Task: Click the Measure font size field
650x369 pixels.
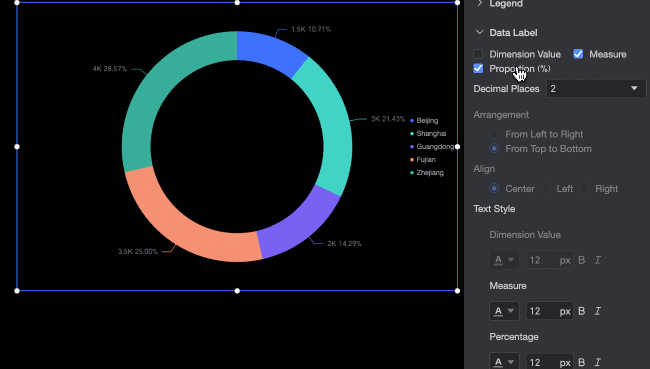Action: pyautogui.click(x=550, y=311)
